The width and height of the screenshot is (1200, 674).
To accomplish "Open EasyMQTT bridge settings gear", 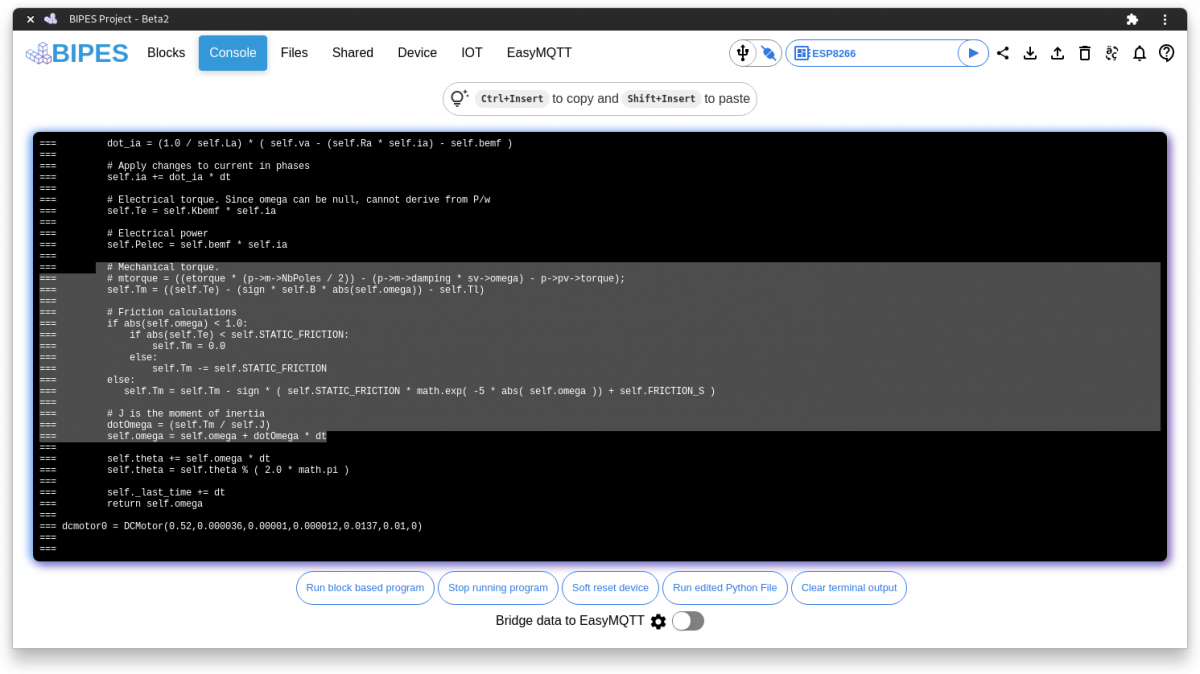I will coord(658,621).
